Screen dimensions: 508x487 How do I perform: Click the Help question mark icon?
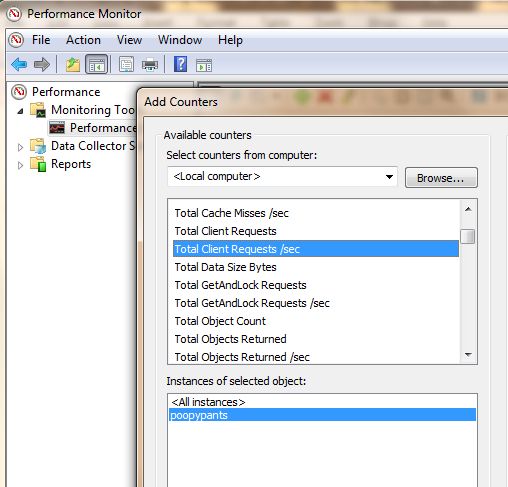[x=180, y=64]
